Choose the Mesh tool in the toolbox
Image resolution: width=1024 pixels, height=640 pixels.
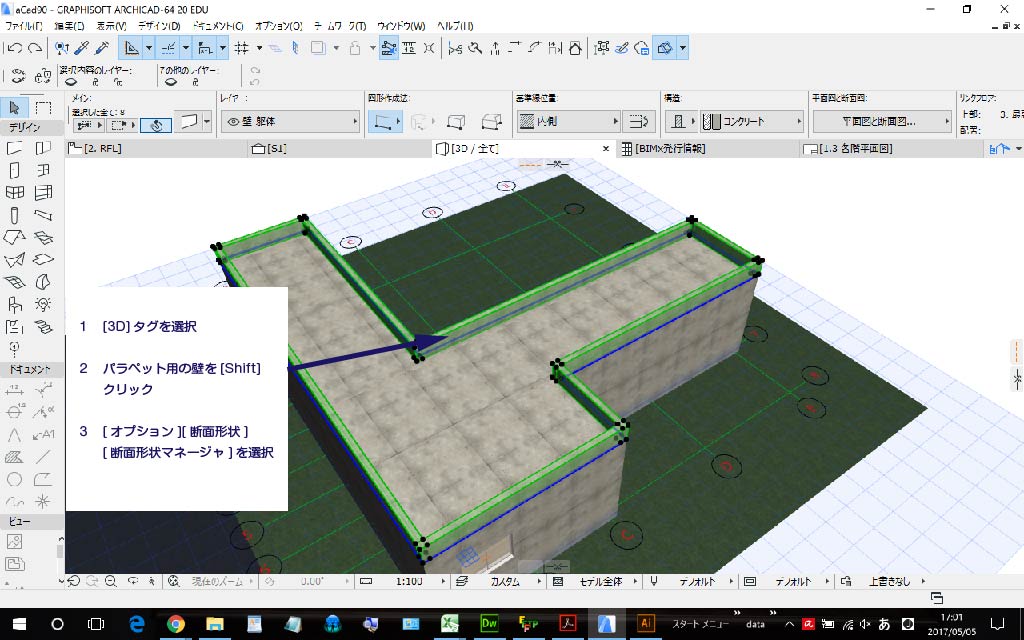(14, 282)
